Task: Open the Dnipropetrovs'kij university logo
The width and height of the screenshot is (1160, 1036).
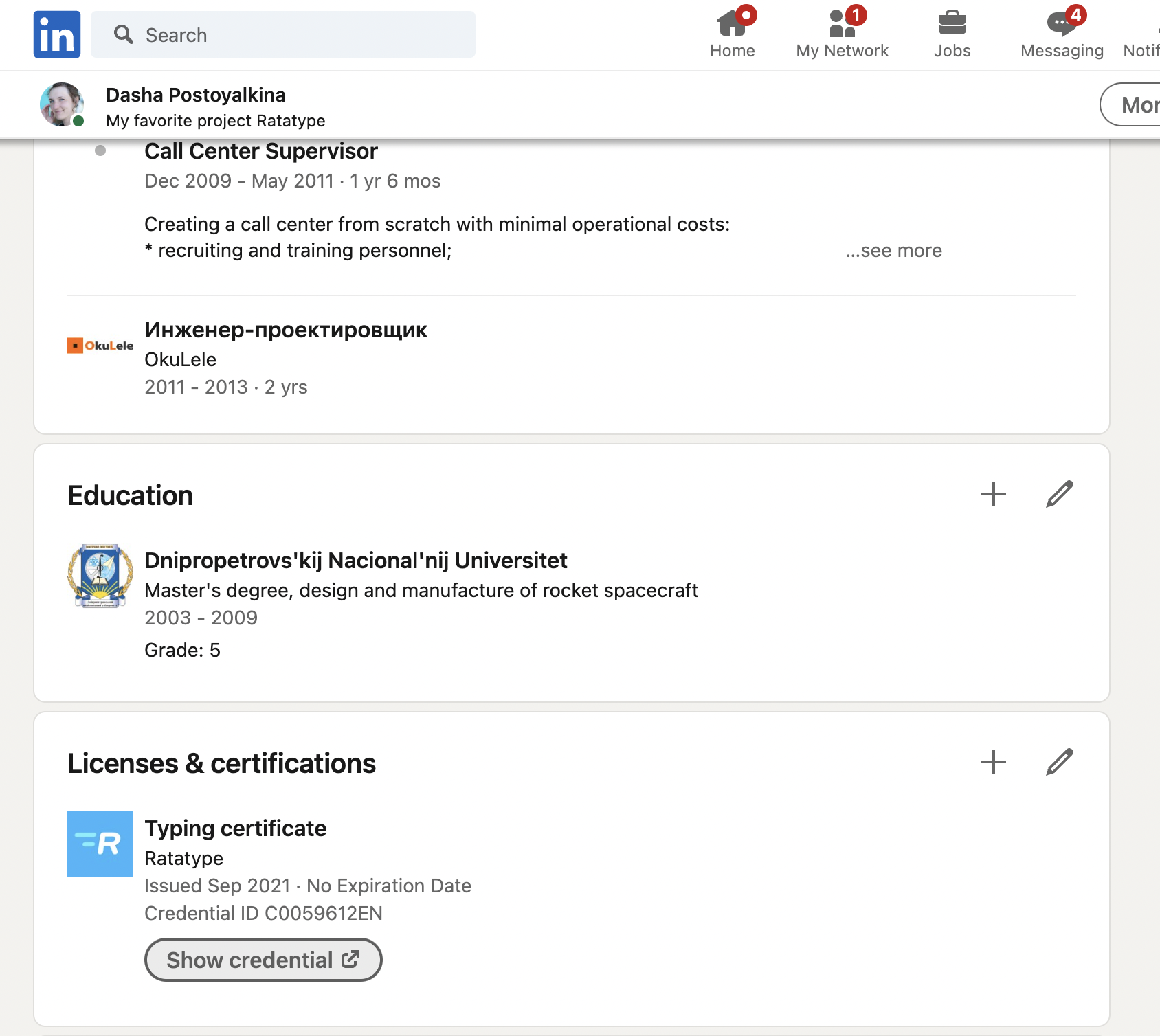Action: [100, 576]
